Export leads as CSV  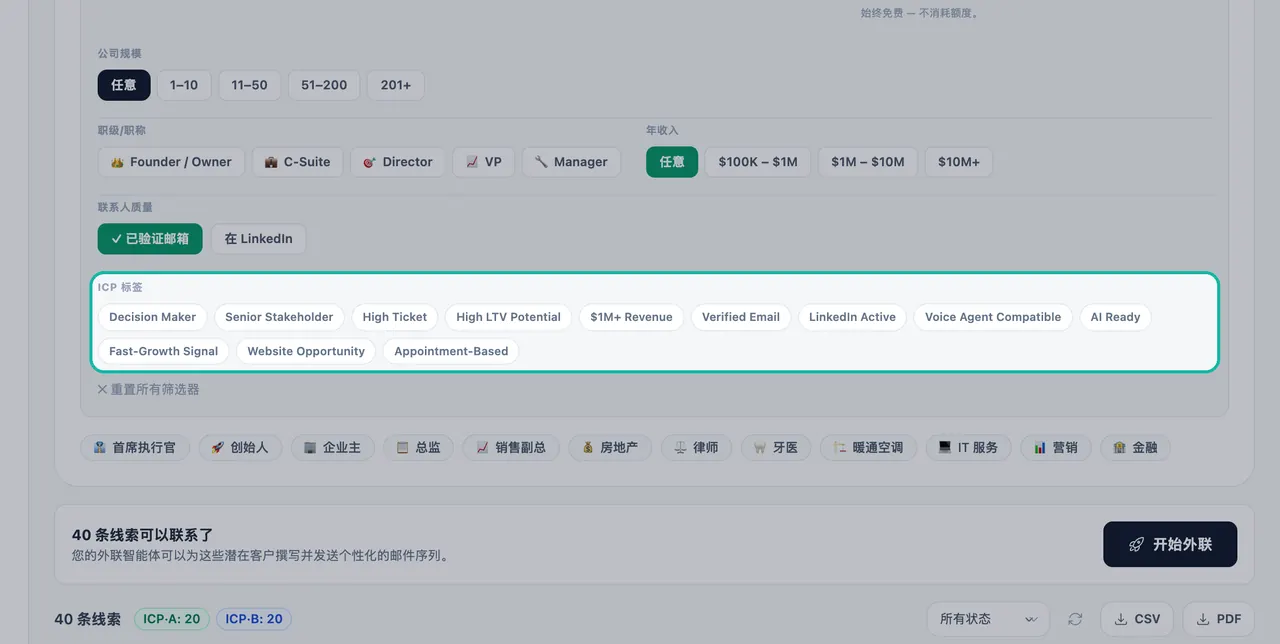pyautogui.click(x=1137, y=619)
